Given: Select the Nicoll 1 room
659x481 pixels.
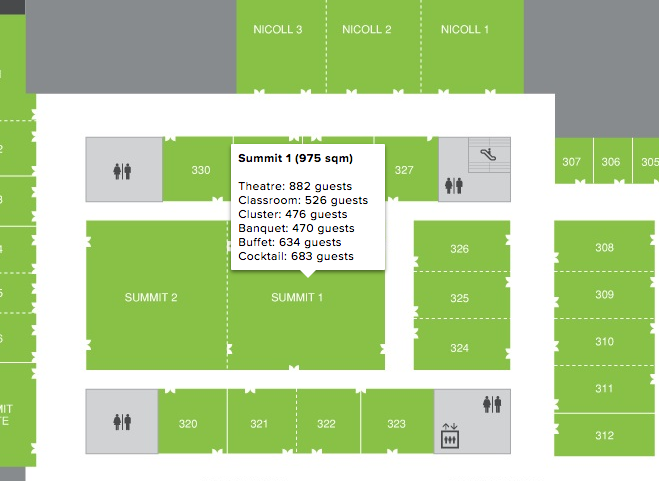Looking at the screenshot, I should 472,47.
